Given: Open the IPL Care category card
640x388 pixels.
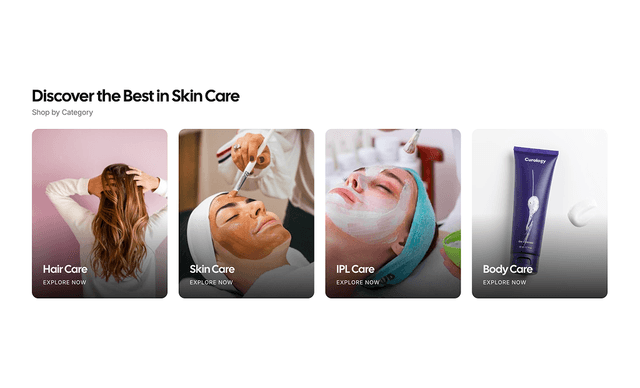Looking at the screenshot, I should [393, 213].
